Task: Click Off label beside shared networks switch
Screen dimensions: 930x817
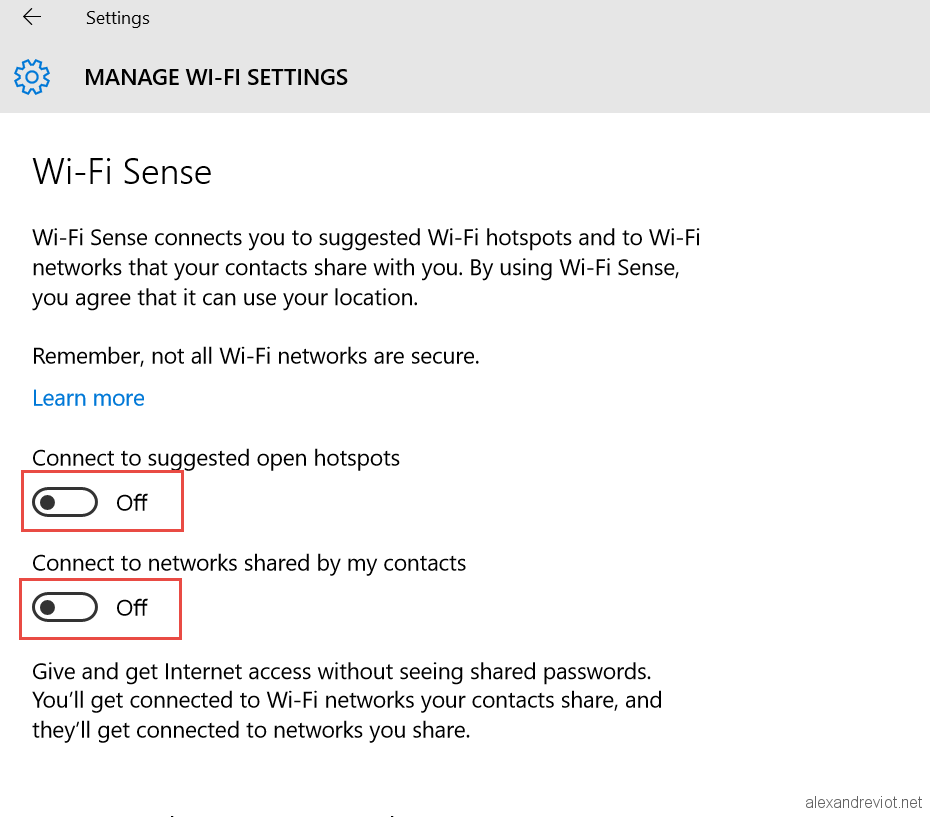Action: coord(132,608)
